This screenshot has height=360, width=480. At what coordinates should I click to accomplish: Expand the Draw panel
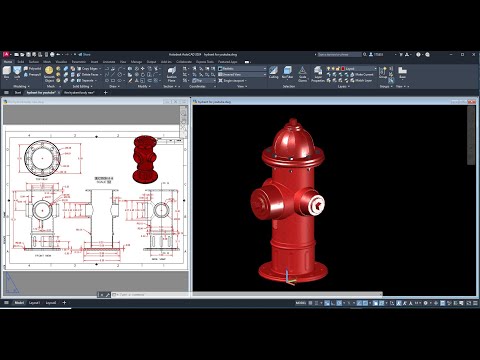coord(114,87)
